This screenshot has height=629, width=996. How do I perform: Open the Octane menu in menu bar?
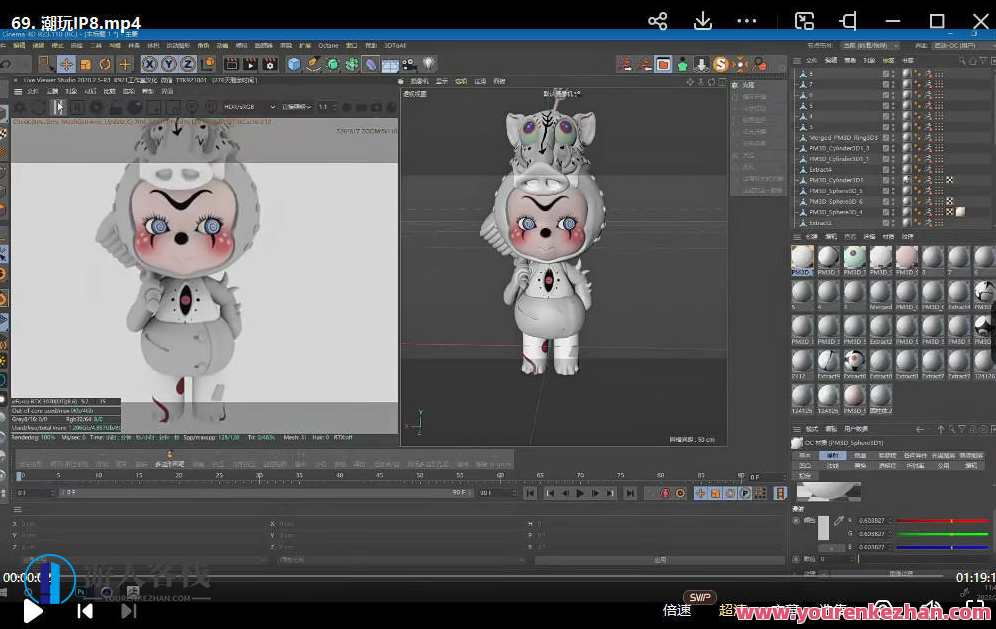tap(327, 45)
